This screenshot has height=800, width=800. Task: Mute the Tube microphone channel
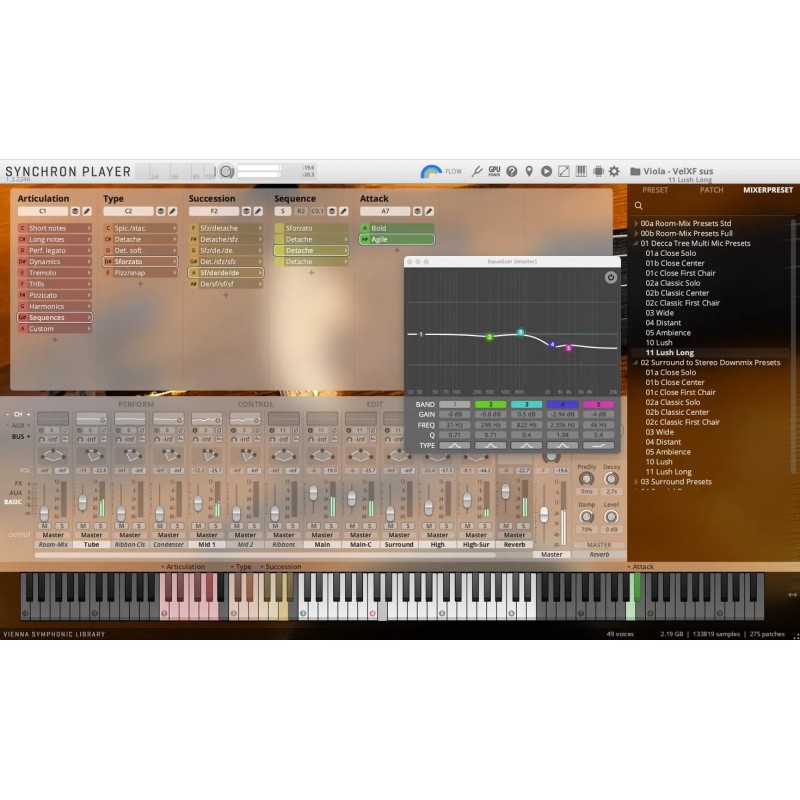(x=82, y=526)
